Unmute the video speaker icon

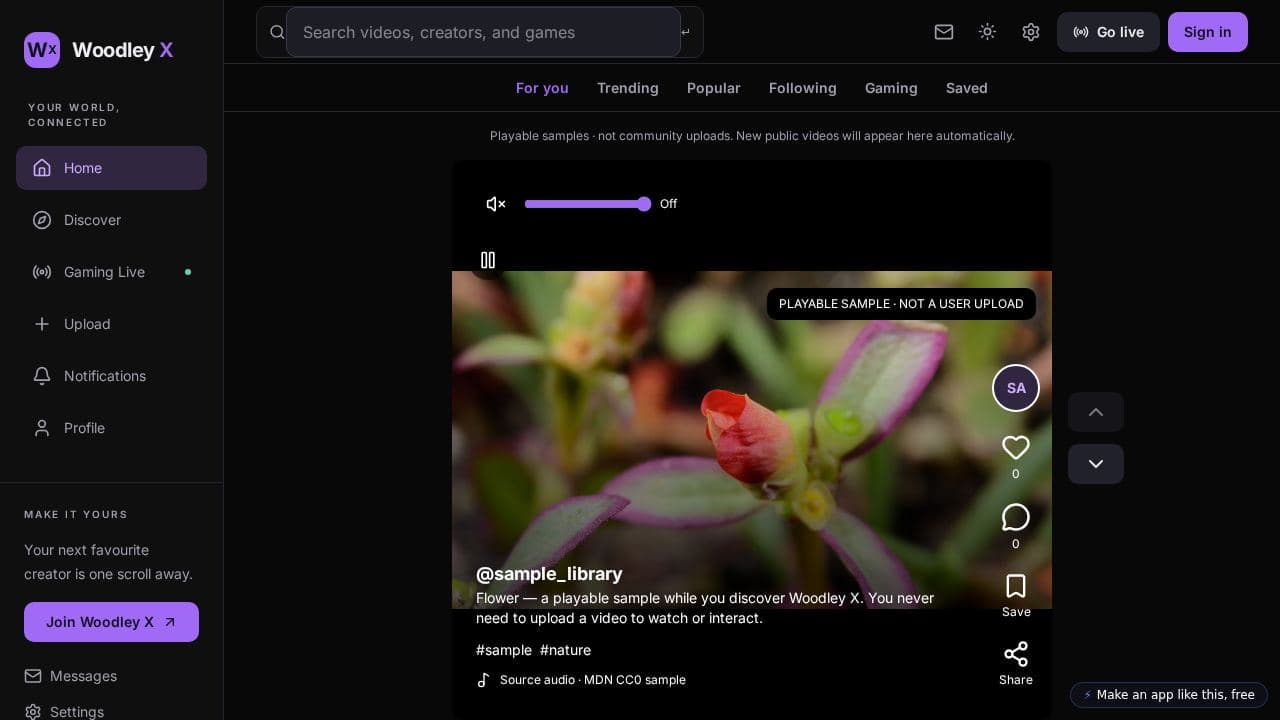(496, 204)
